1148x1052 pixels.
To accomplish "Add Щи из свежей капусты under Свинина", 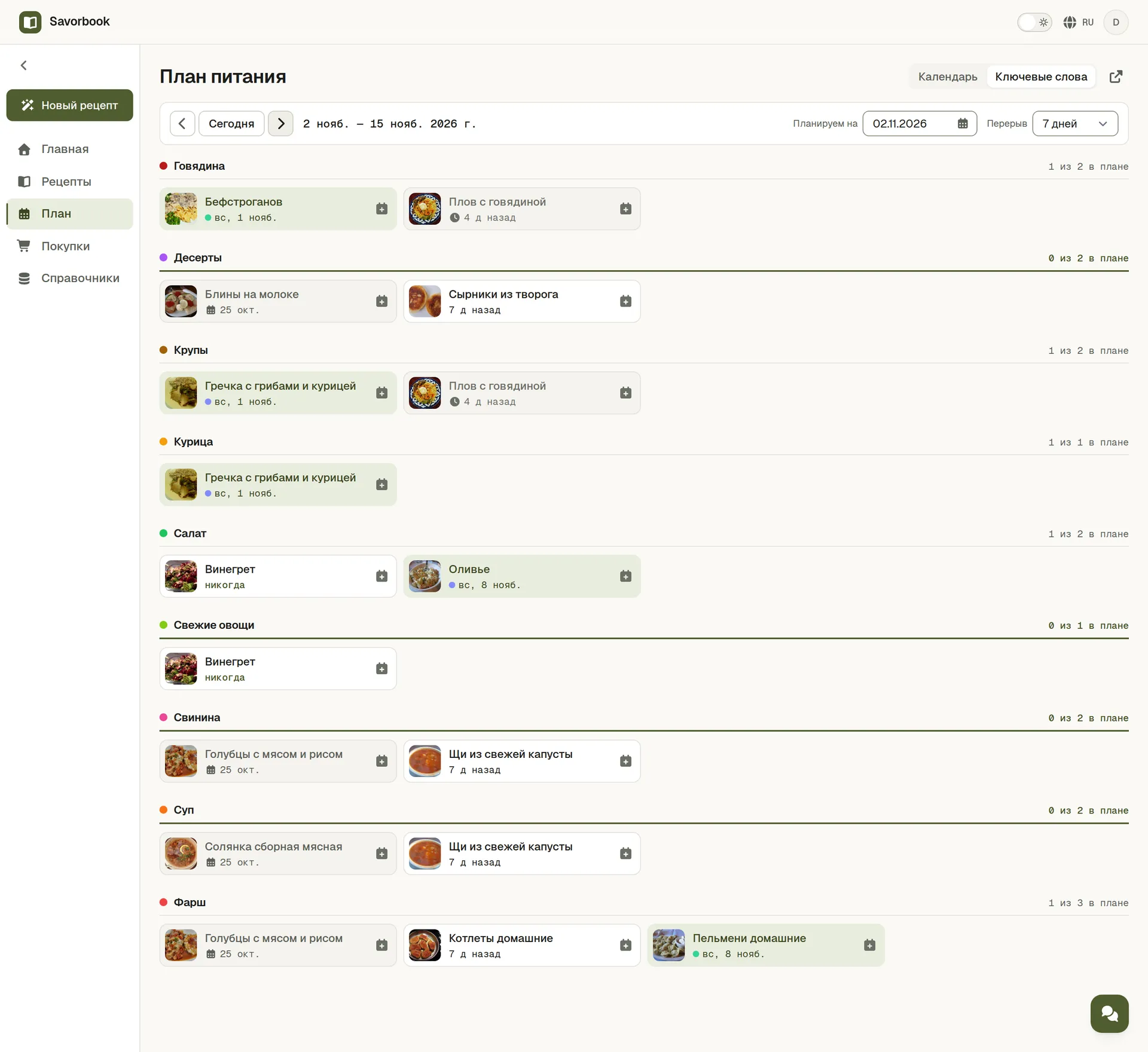I will 626,761.
